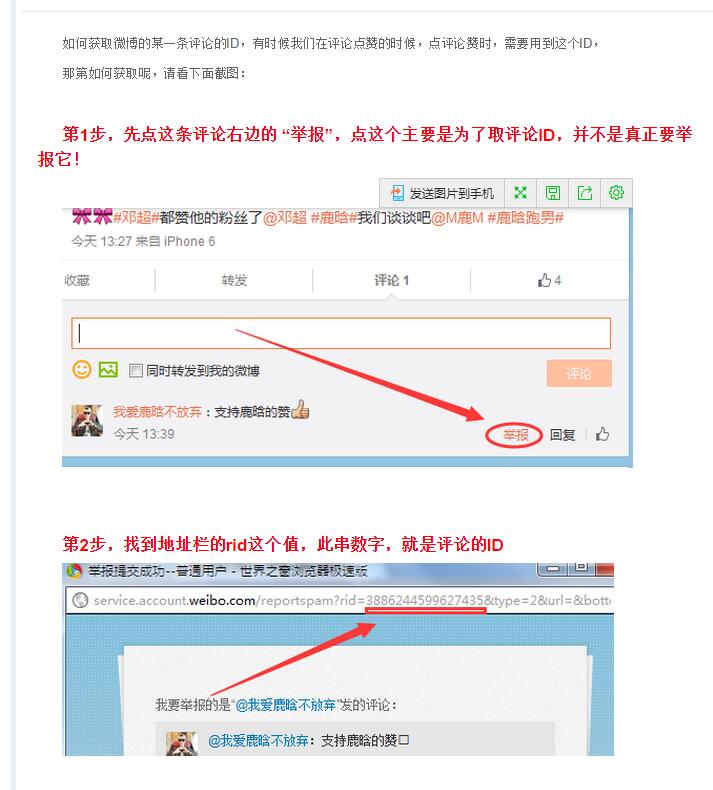Click the 收藏 tab in the weibo post
713x790 pixels.
pos(77,280)
